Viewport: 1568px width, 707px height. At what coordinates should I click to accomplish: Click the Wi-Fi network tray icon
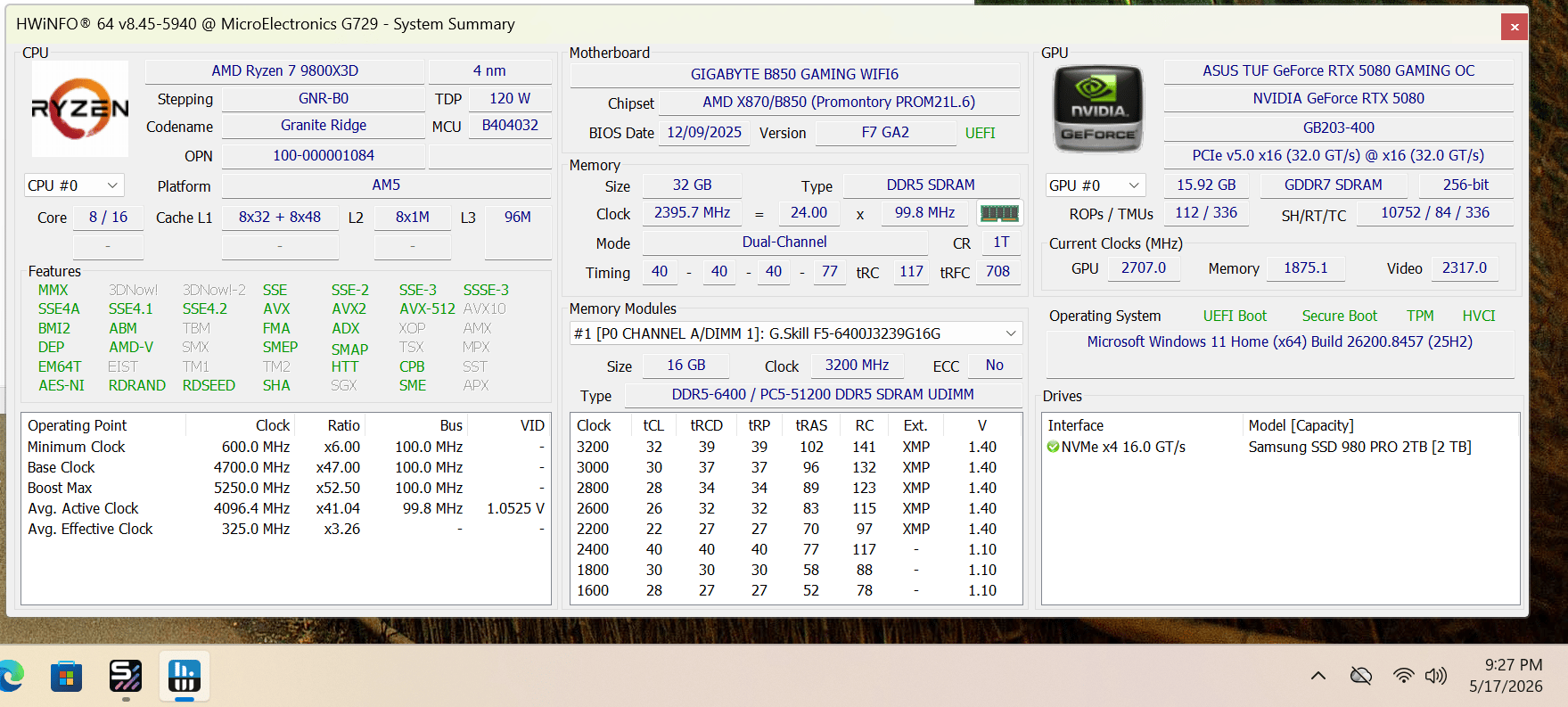coord(1403,676)
